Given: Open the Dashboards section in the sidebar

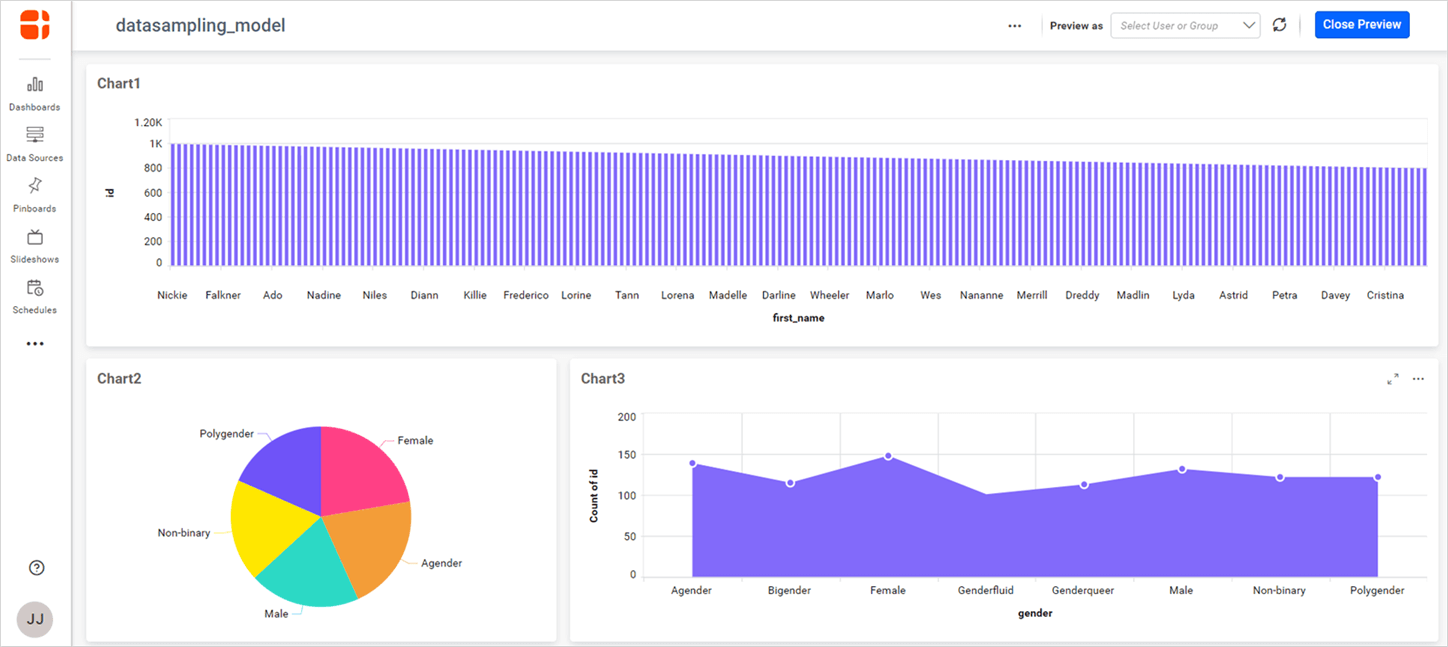Looking at the screenshot, I should coord(34,93).
